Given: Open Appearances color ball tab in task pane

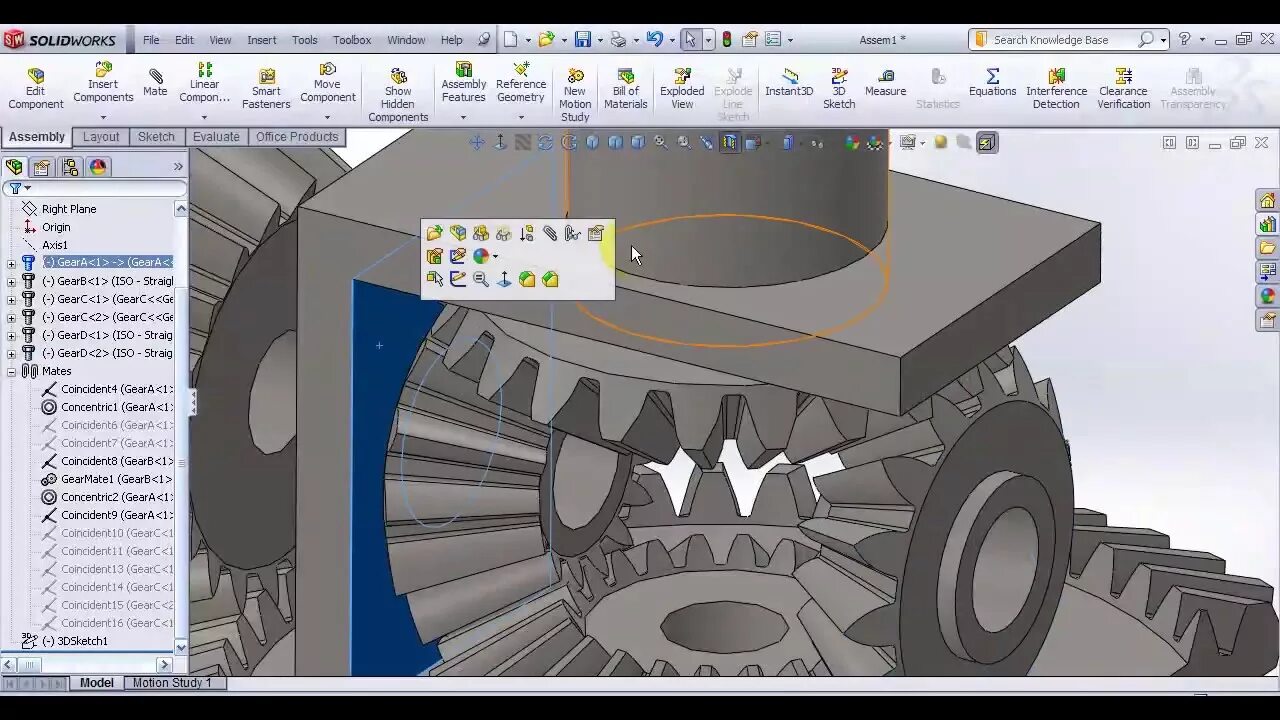Looking at the screenshot, I should [1268, 296].
